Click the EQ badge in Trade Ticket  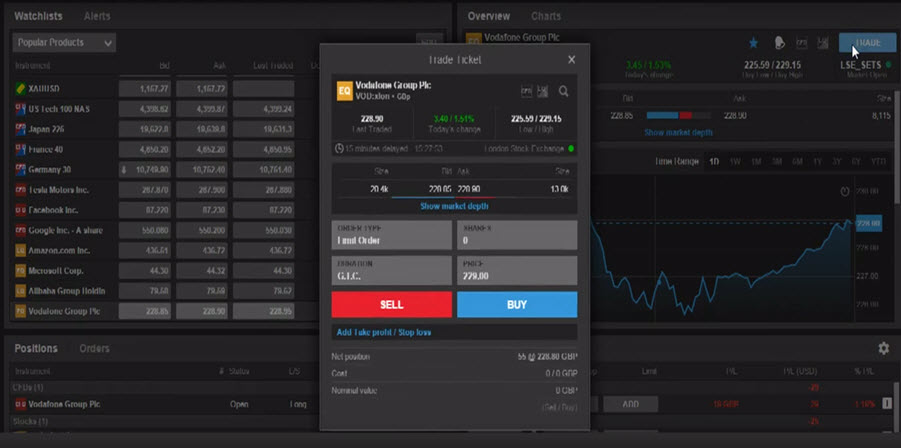pyautogui.click(x=344, y=91)
